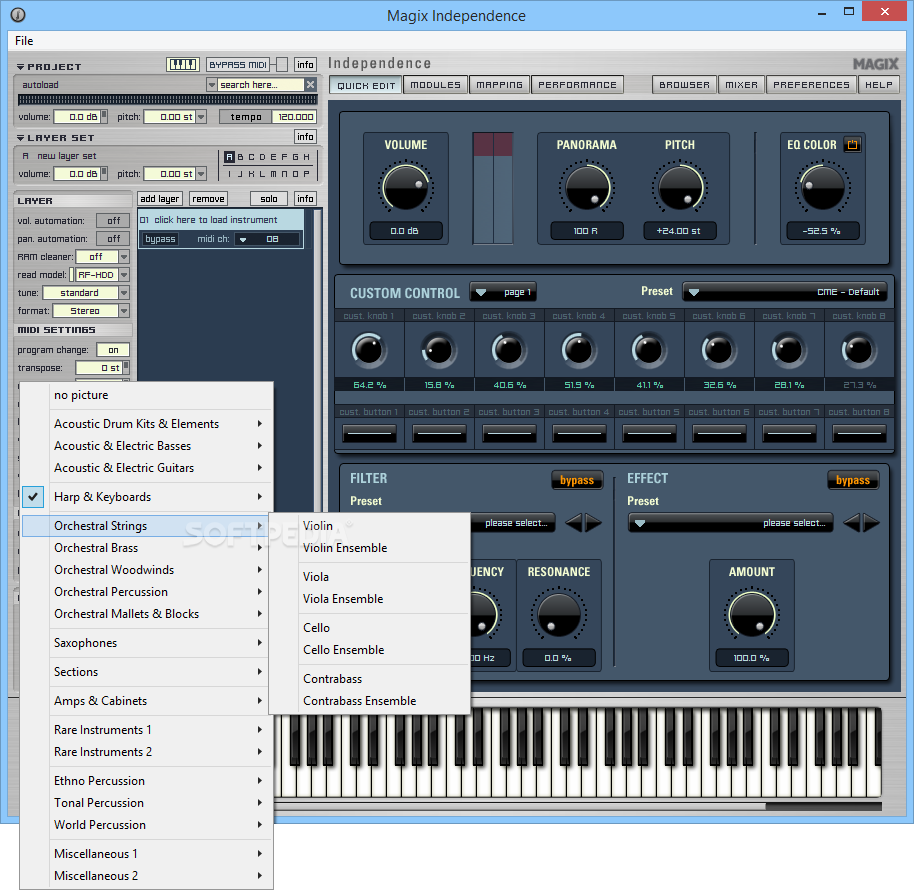The image size is (914, 890).
Task: Open the RAM cleaner dropdown
Action: [124, 256]
